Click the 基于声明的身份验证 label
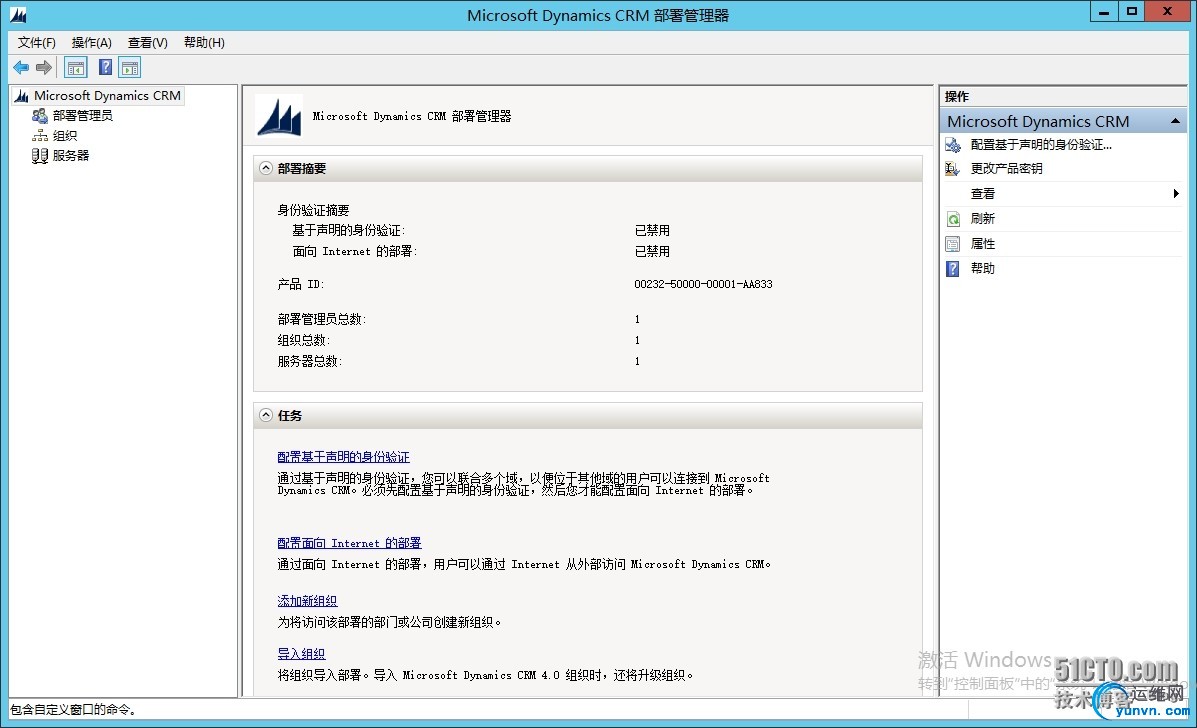Image resolution: width=1197 pixels, height=728 pixels. (348, 230)
